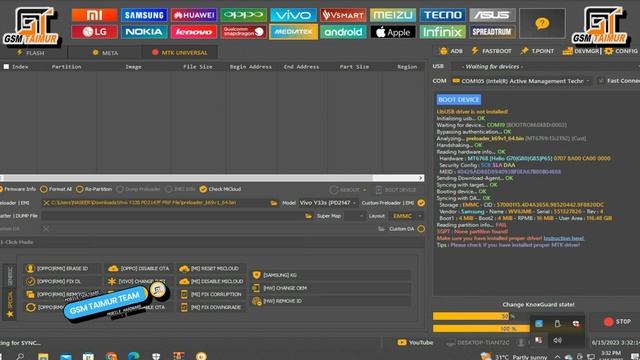This screenshot has width=640, height=360.
Task: Run [OPPO|RMX] Erase ID
Action: coord(62,269)
